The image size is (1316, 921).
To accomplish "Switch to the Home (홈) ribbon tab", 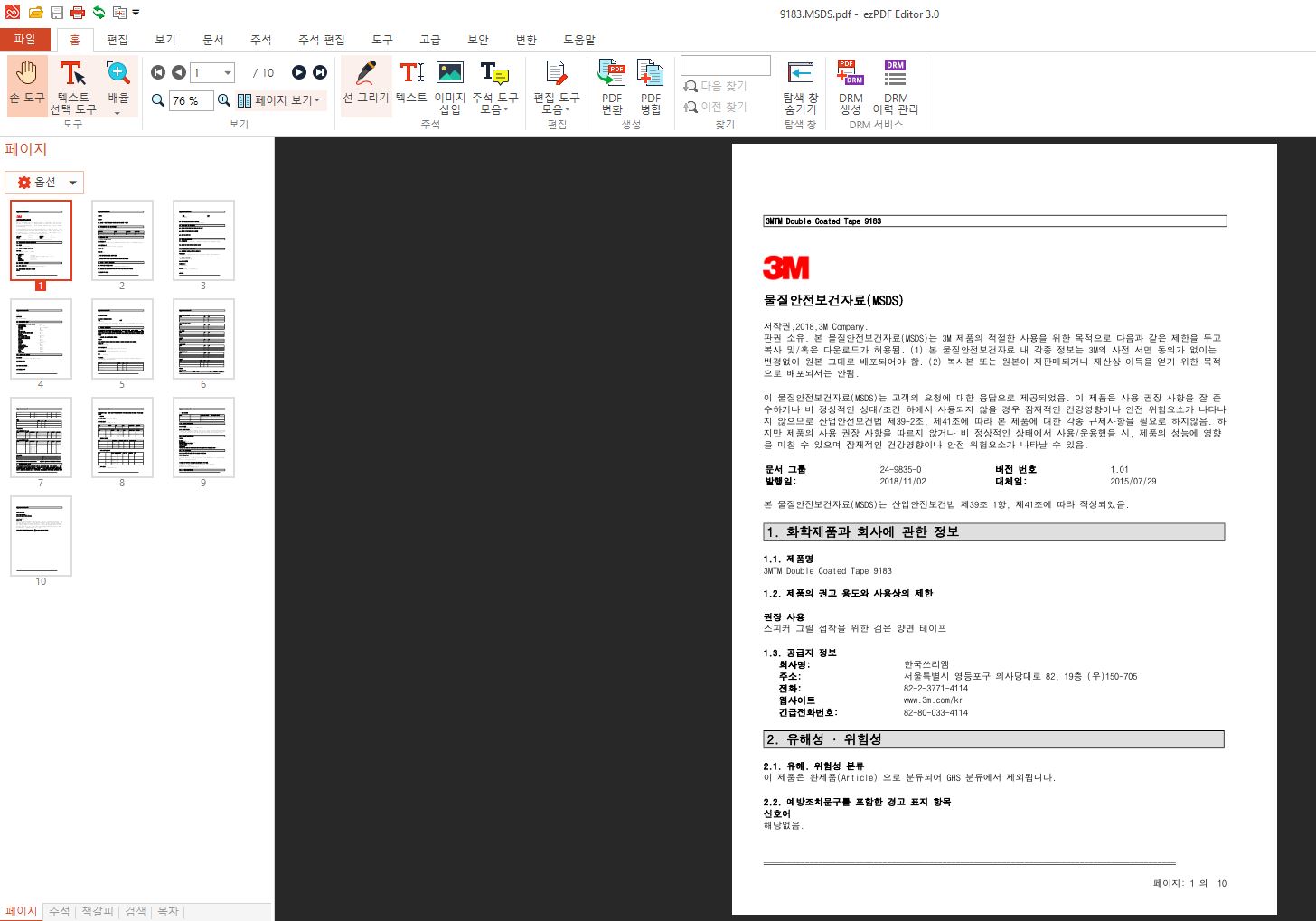I will 75,40.
